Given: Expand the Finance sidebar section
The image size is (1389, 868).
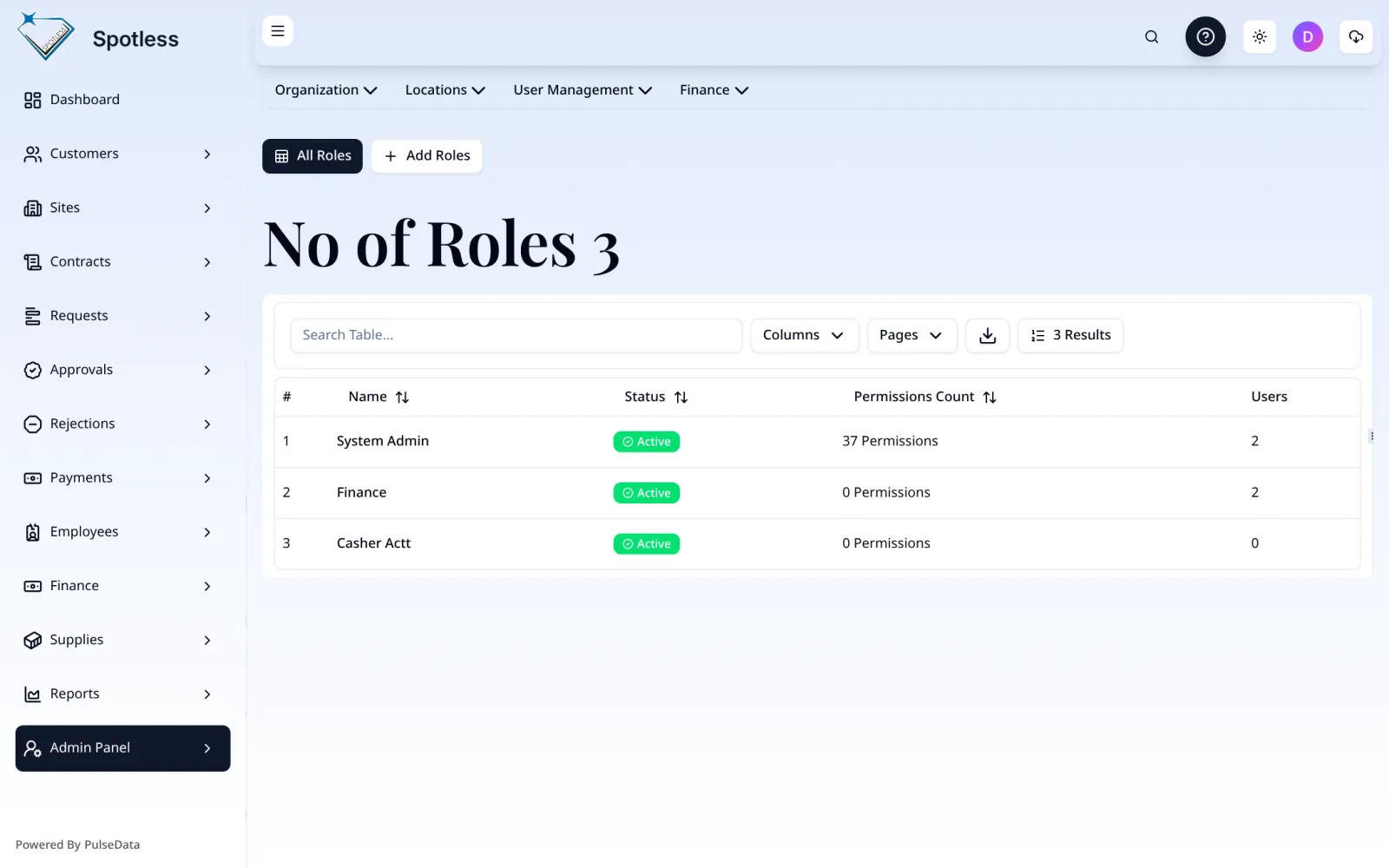Looking at the screenshot, I should click(x=122, y=586).
